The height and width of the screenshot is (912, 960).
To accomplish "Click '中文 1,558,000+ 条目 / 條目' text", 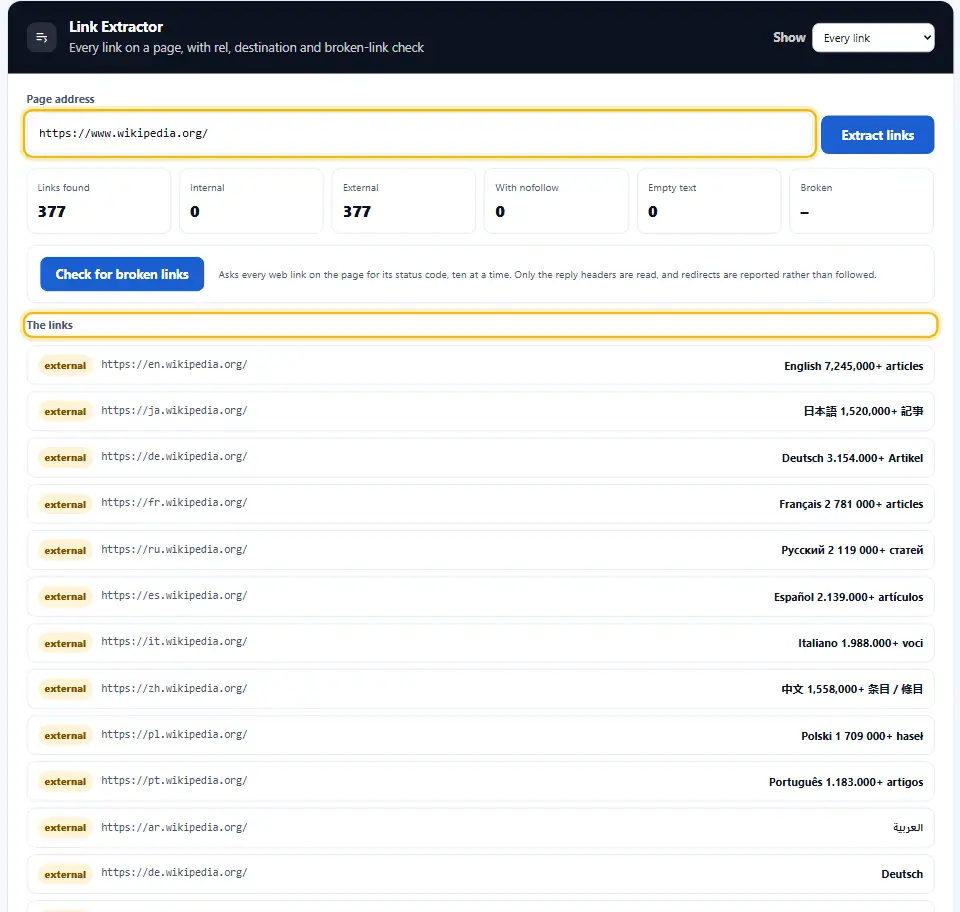I will click(x=852, y=689).
